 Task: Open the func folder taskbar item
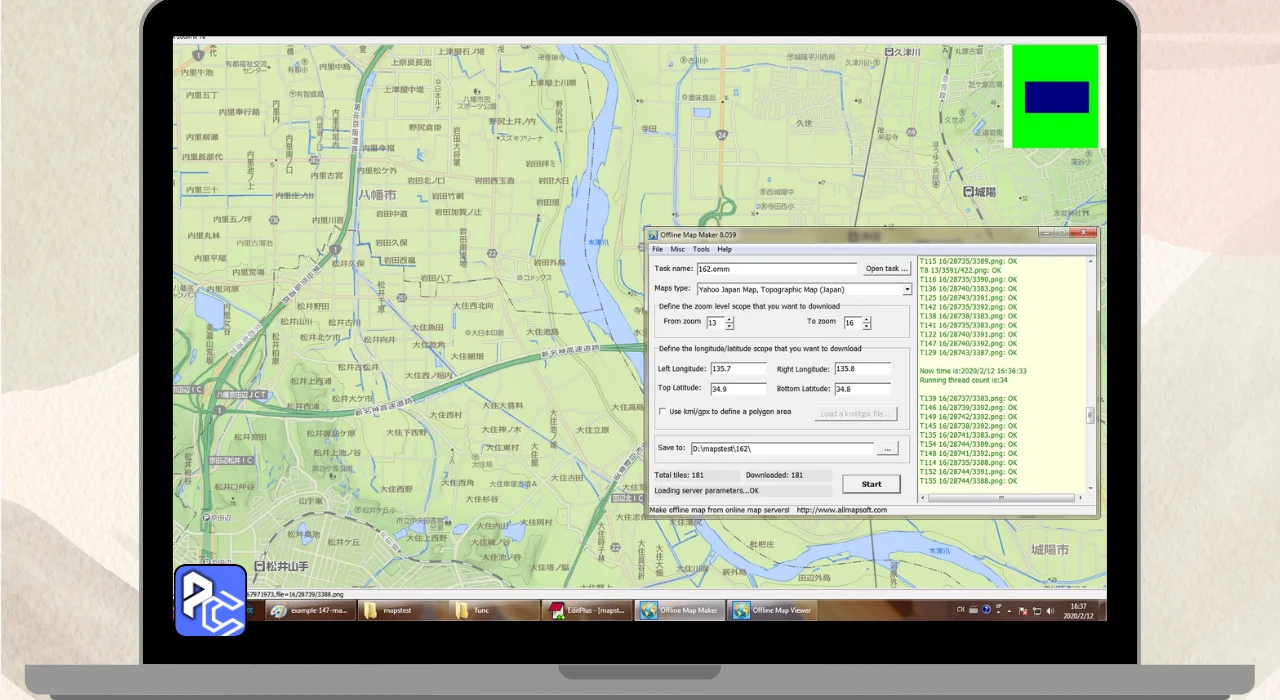pyautogui.click(x=489, y=610)
